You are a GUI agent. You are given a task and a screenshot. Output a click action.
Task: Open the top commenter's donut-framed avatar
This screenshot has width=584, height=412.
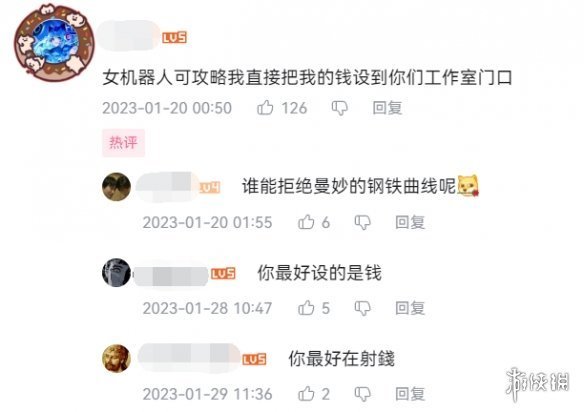click(x=54, y=42)
